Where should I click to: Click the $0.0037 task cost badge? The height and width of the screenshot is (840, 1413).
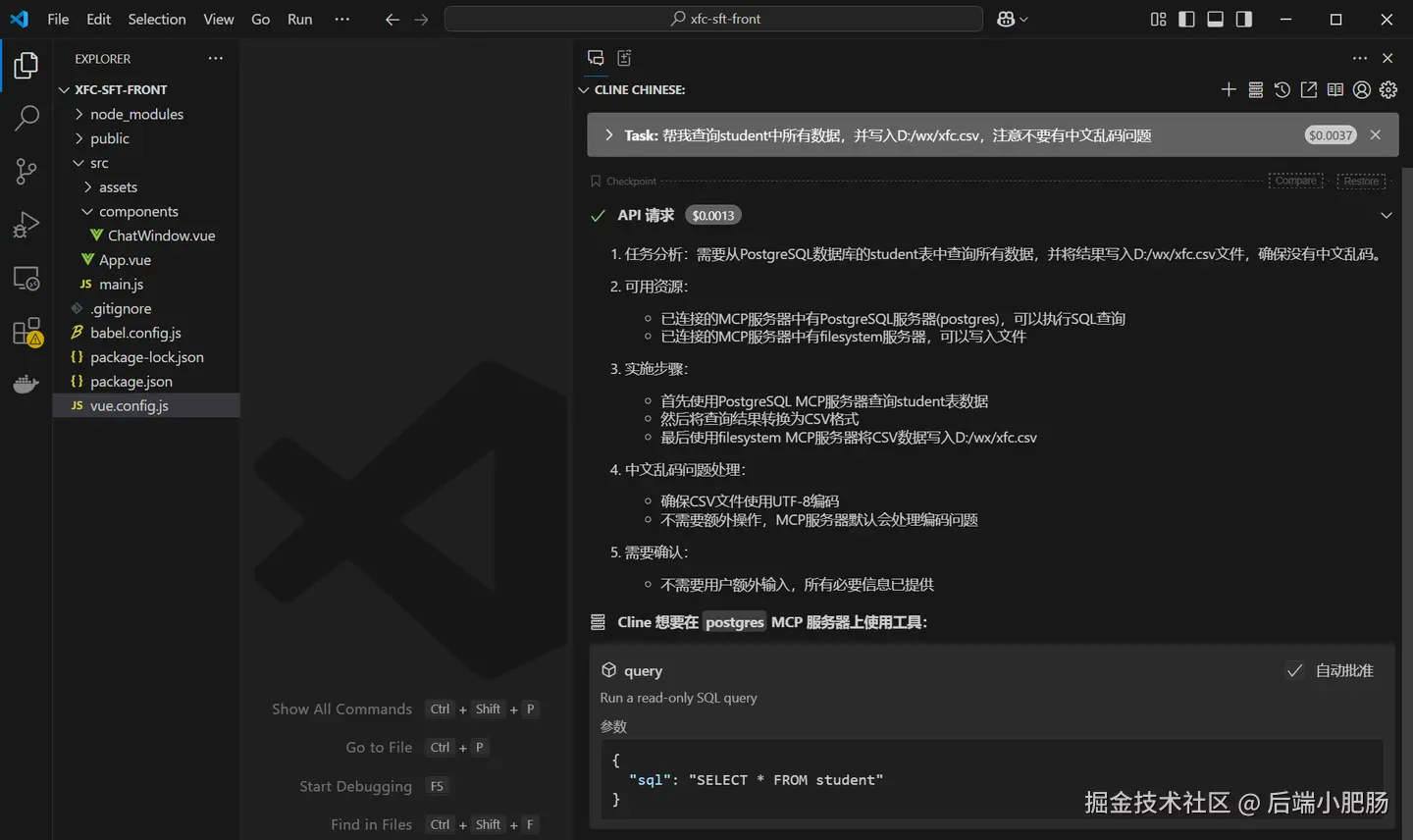tap(1331, 135)
